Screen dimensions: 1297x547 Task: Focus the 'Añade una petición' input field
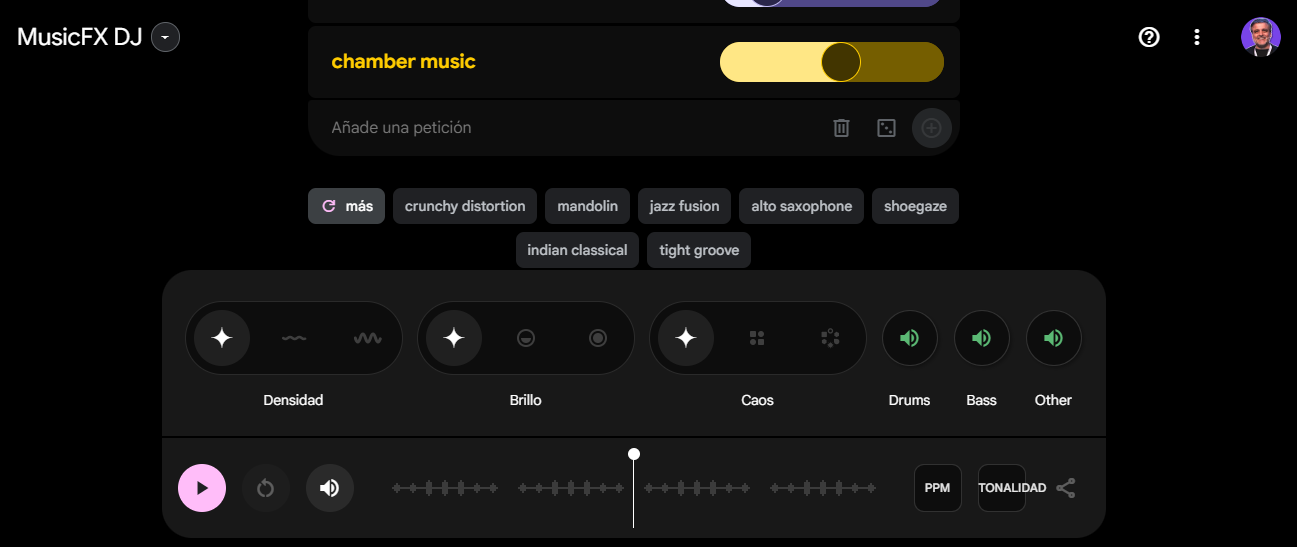[570, 128]
